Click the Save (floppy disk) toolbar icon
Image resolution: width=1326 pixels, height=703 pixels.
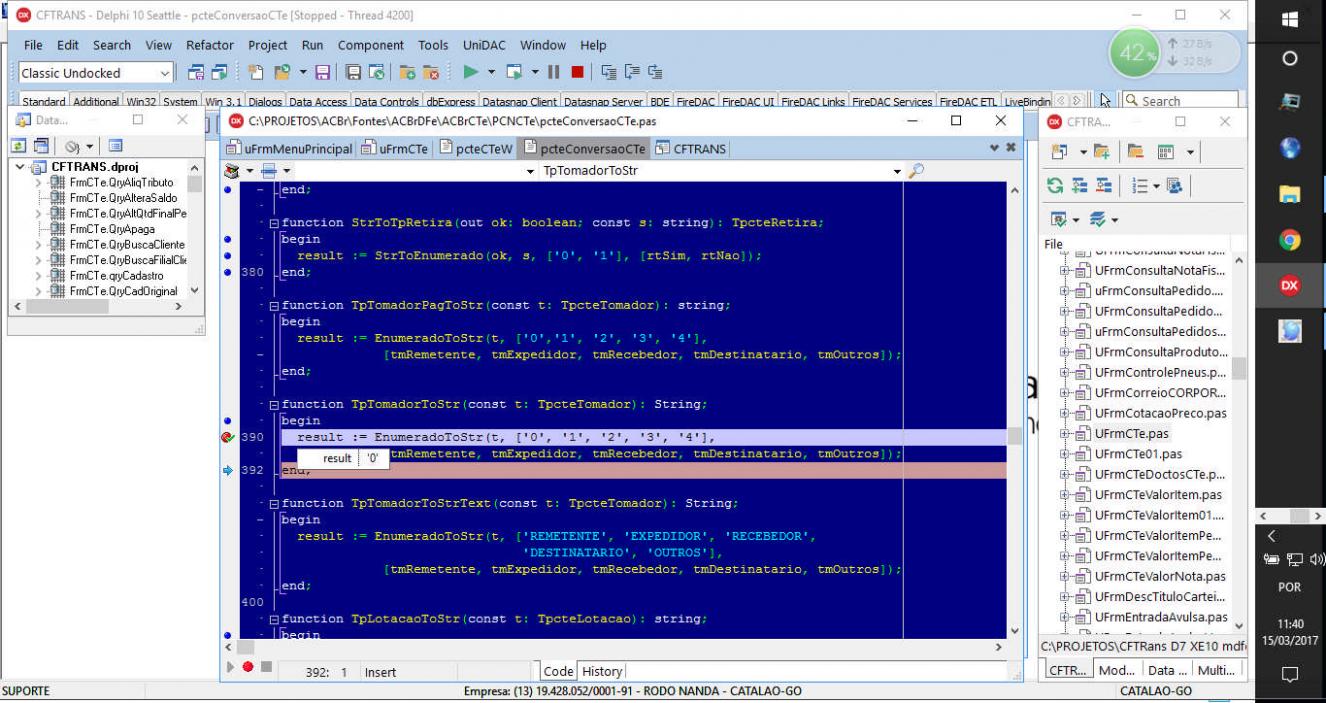click(x=322, y=72)
